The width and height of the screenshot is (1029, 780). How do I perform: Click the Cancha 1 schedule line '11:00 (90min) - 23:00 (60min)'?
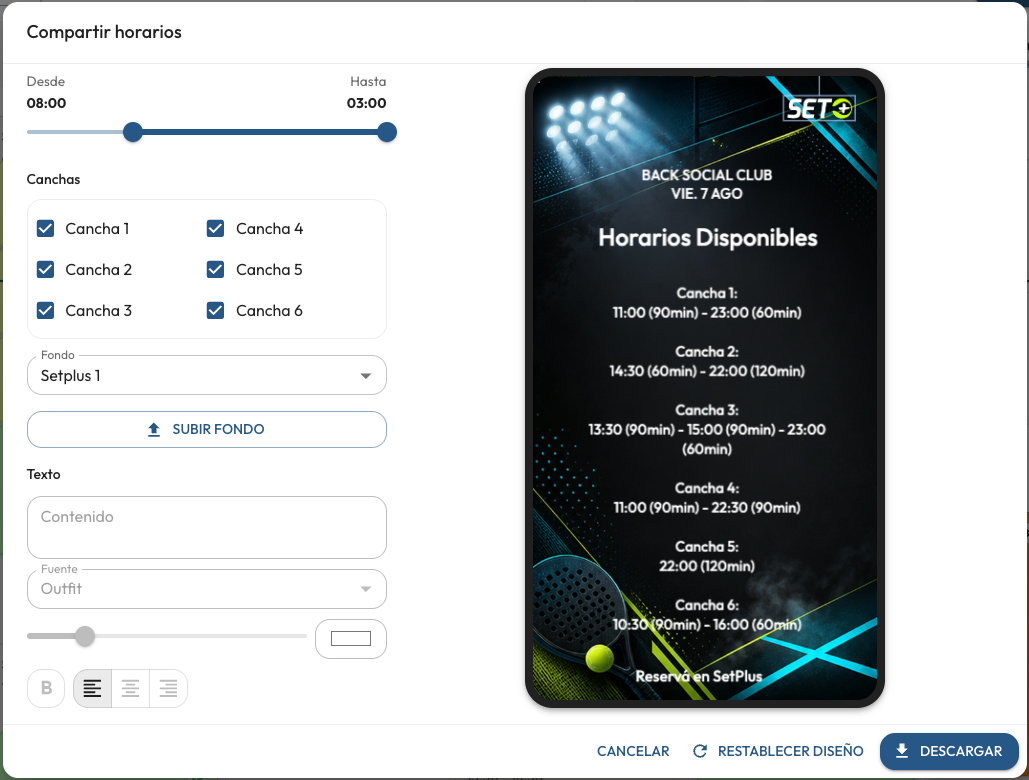(x=707, y=313)
